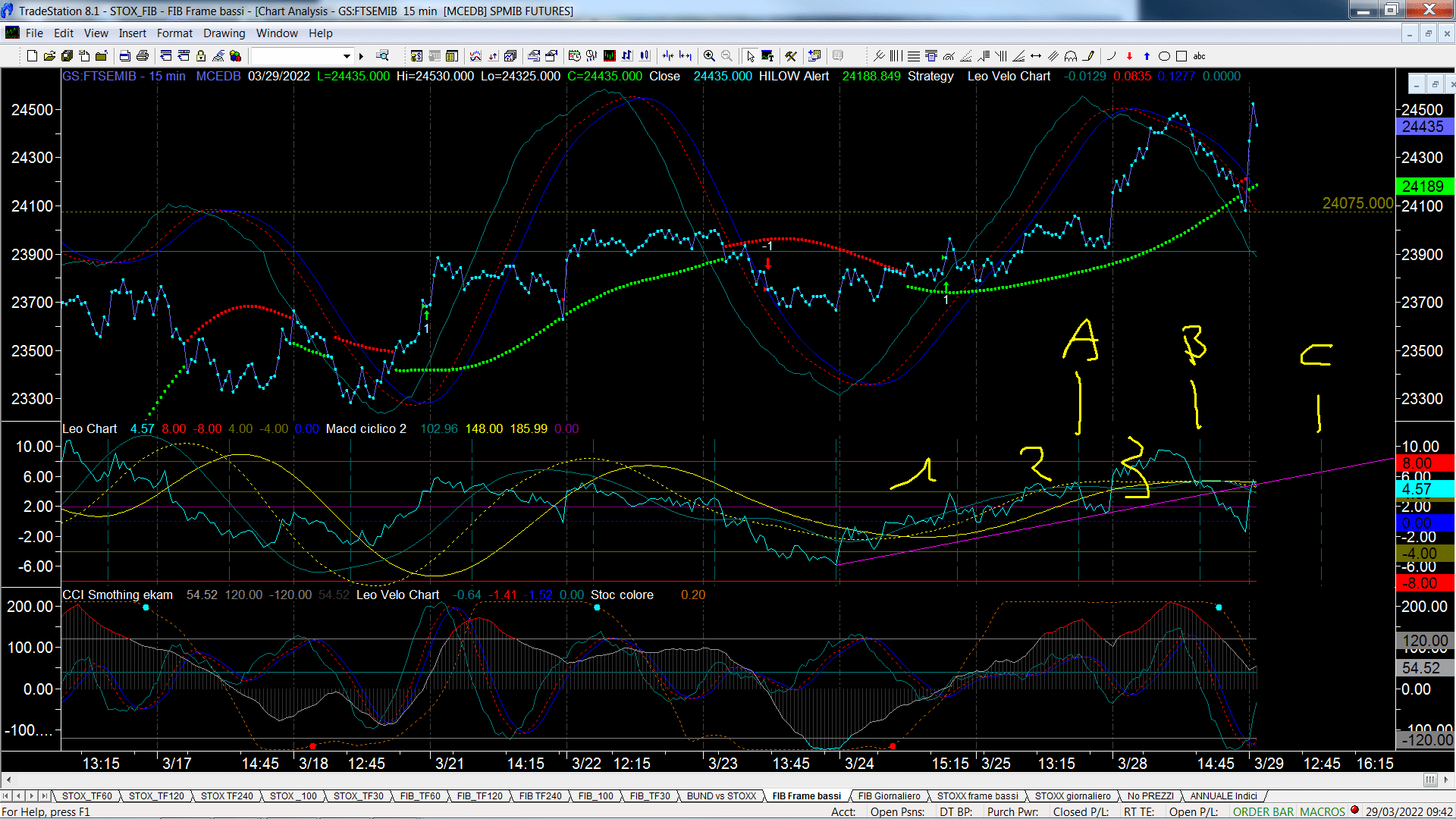Select the parallel lines drawing tool
This screenshot has width=1456, height=819.
[x=1053, y=56]
